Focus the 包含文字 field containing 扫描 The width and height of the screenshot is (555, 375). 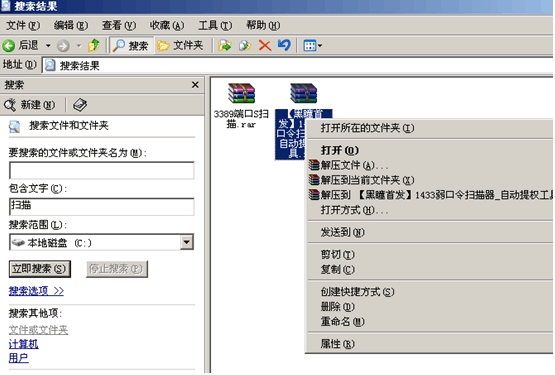(x=102, y=206)
